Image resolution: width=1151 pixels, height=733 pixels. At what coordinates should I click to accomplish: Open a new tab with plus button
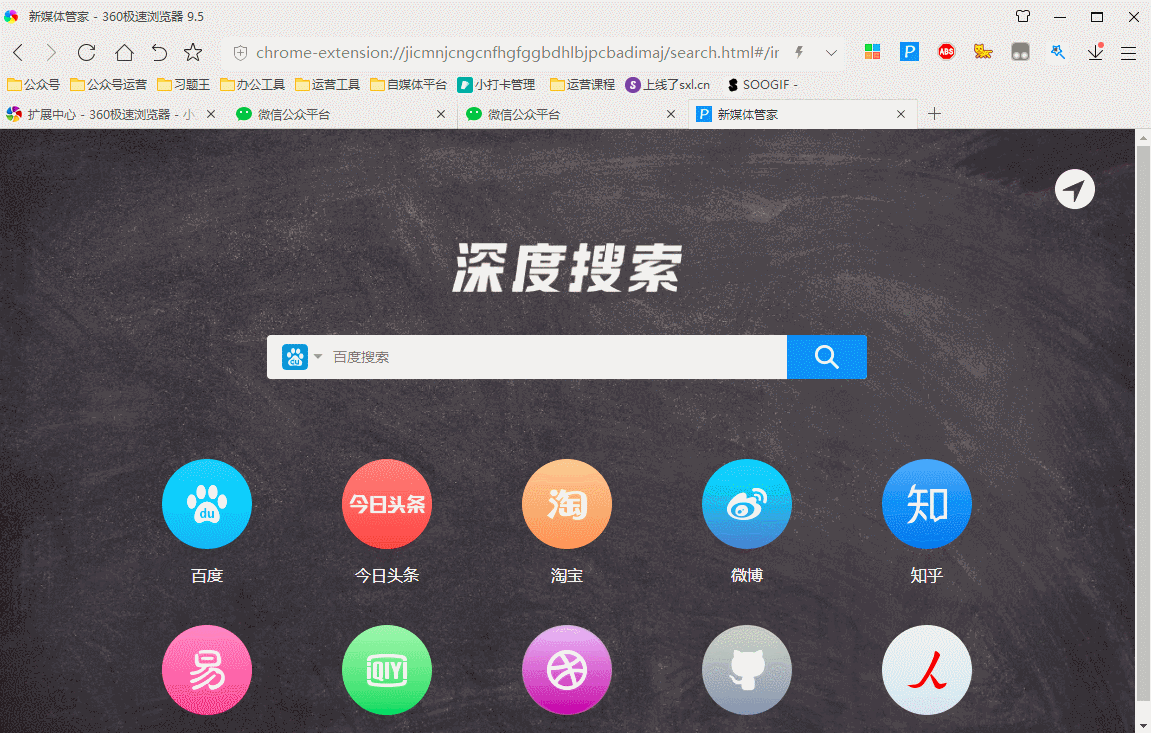(934, 114)
